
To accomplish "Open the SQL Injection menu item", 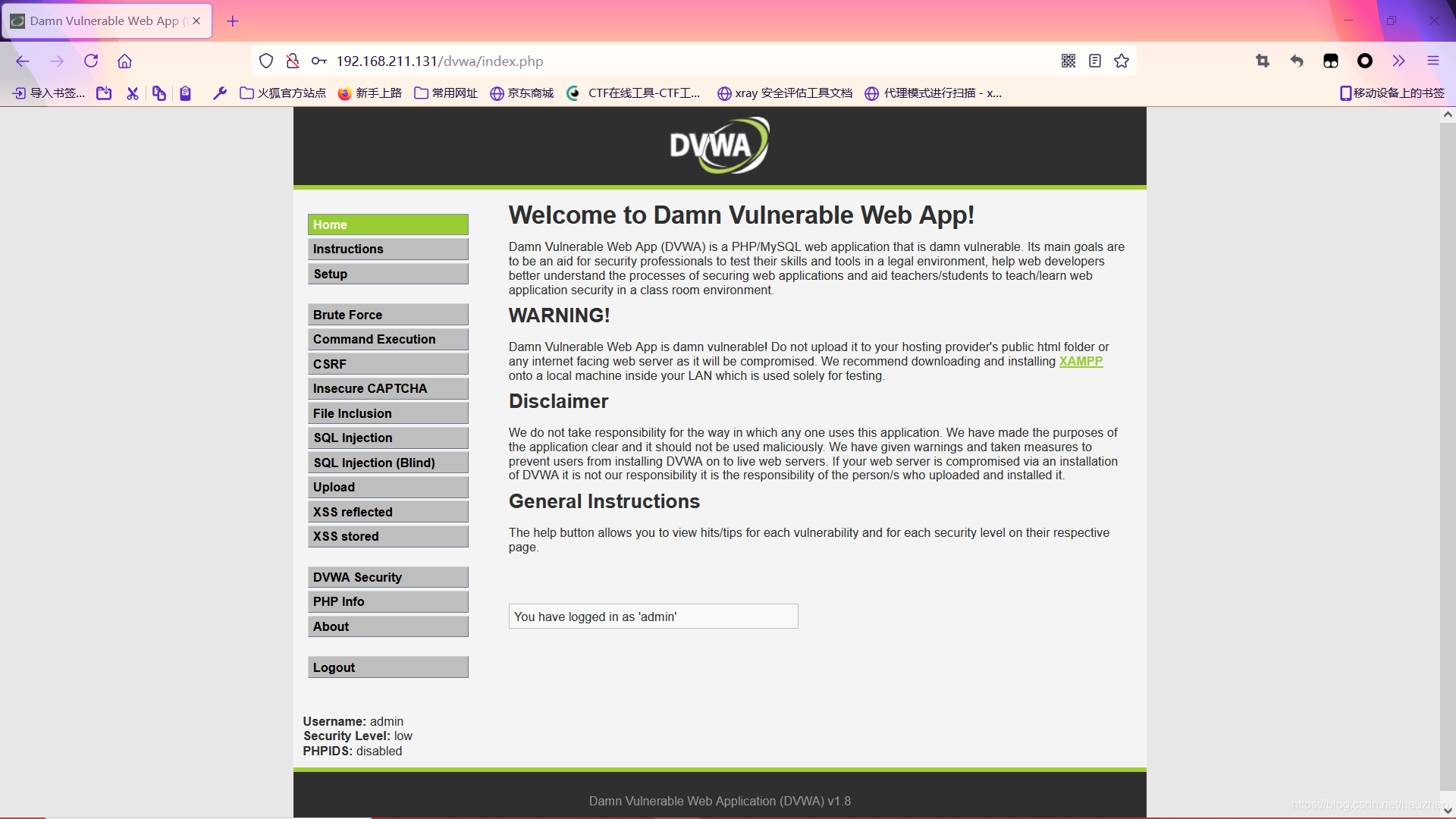I will (388, 438).
